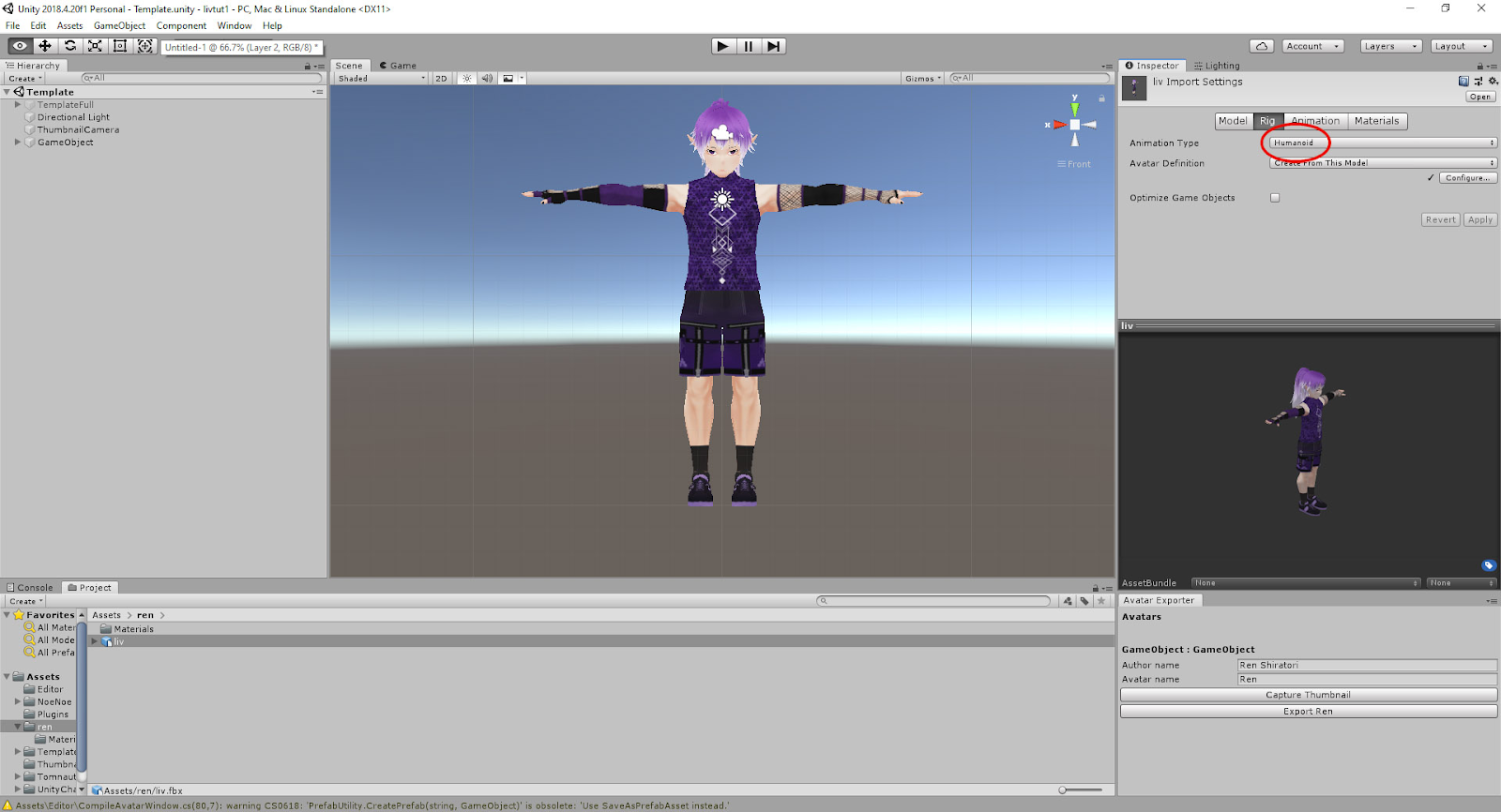Click Capture Thumbnail button
This screenshot has height=812, width=1501.
click(x=1309, y=695)
